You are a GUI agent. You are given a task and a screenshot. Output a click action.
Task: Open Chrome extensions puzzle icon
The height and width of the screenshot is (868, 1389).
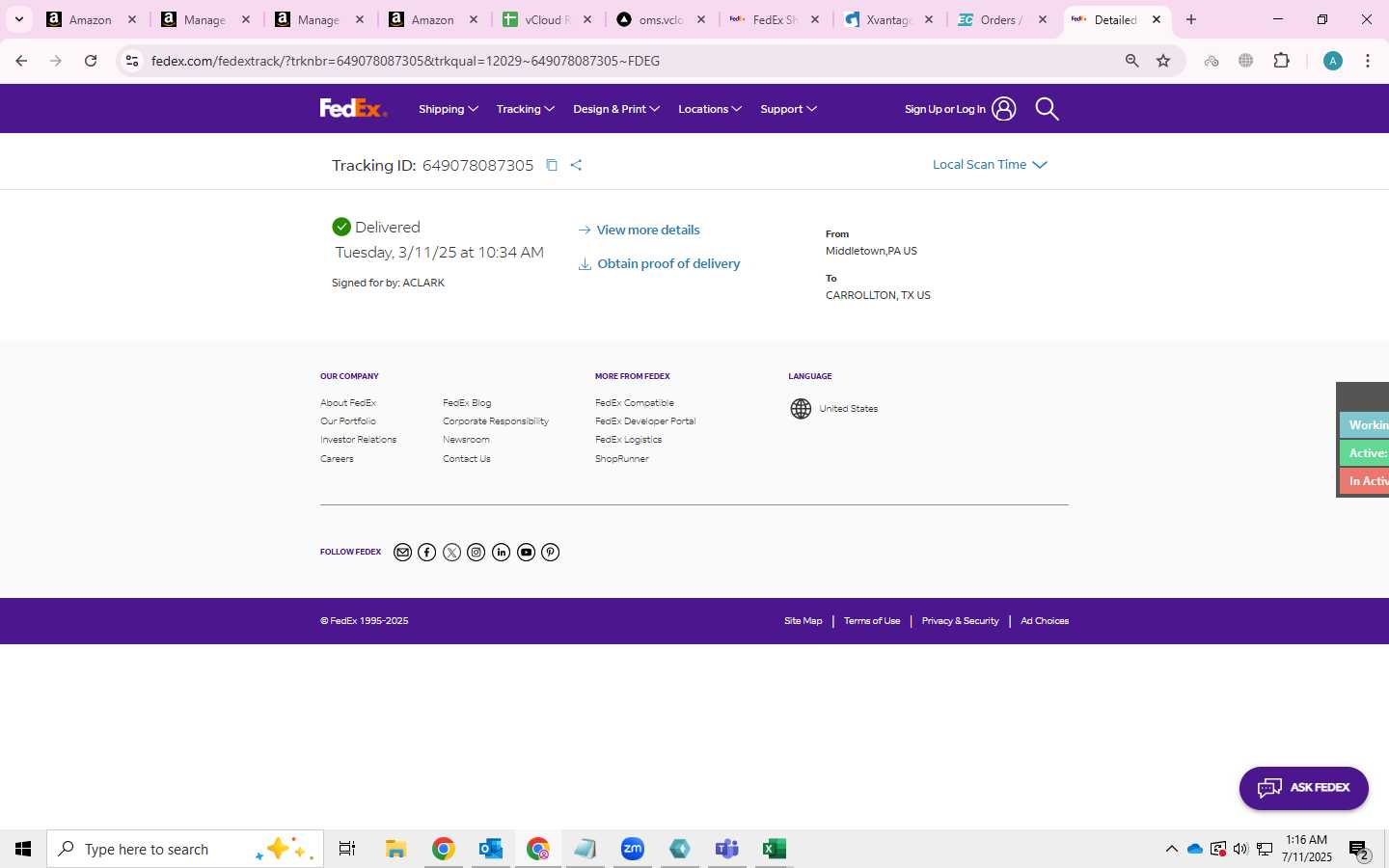pyautogui.click(x=1281, y=61)
